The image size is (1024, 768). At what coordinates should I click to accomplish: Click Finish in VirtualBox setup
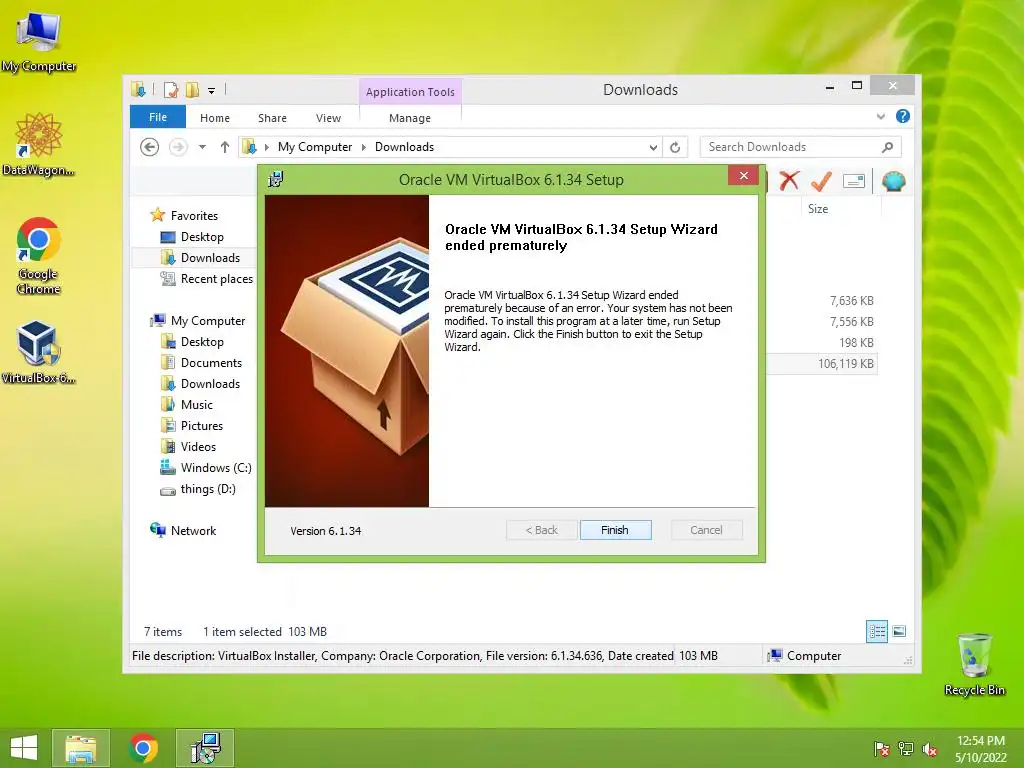[615, 530]
